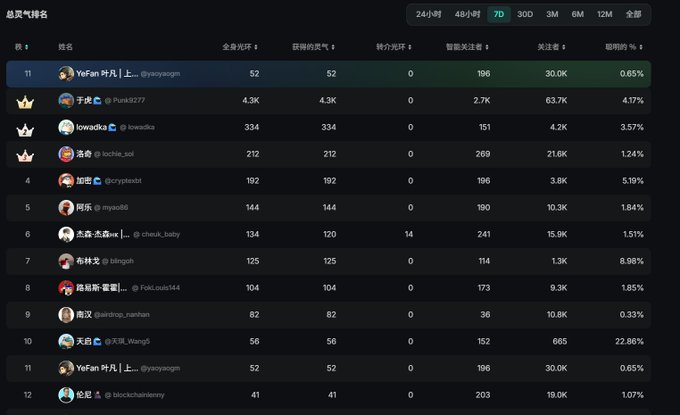Click the gold crown rank 1 icon

(x=25, y=102)
